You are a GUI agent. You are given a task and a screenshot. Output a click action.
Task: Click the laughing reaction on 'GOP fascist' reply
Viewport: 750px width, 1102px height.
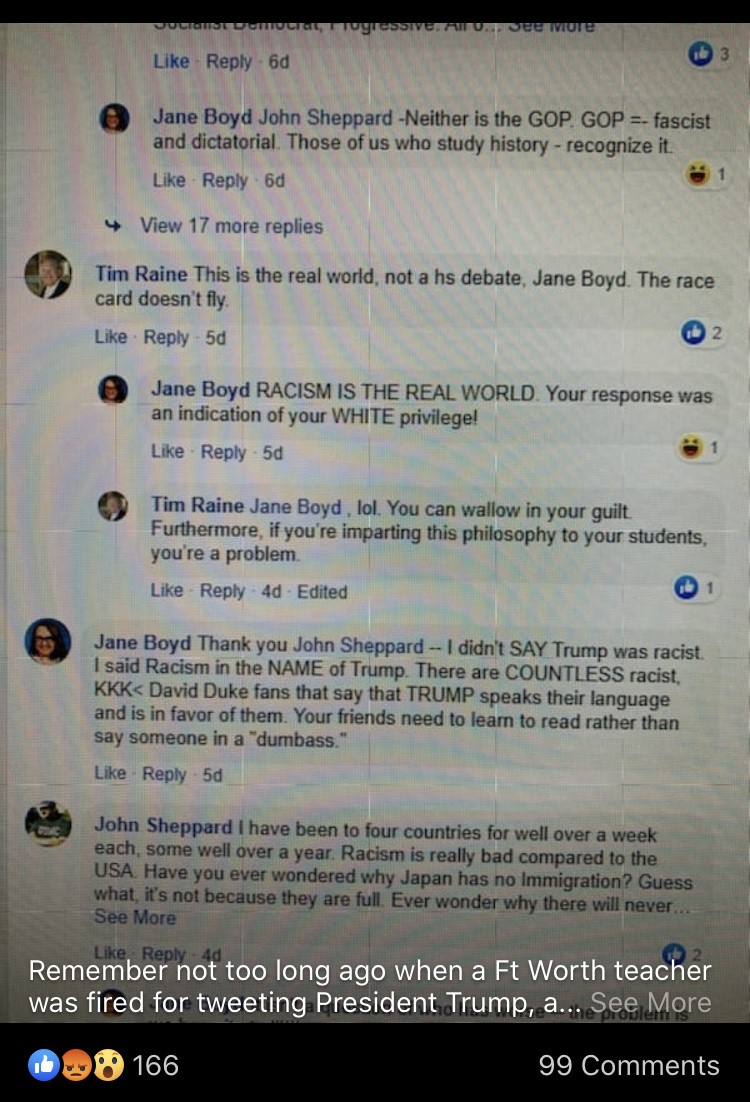tap(697, 173)
